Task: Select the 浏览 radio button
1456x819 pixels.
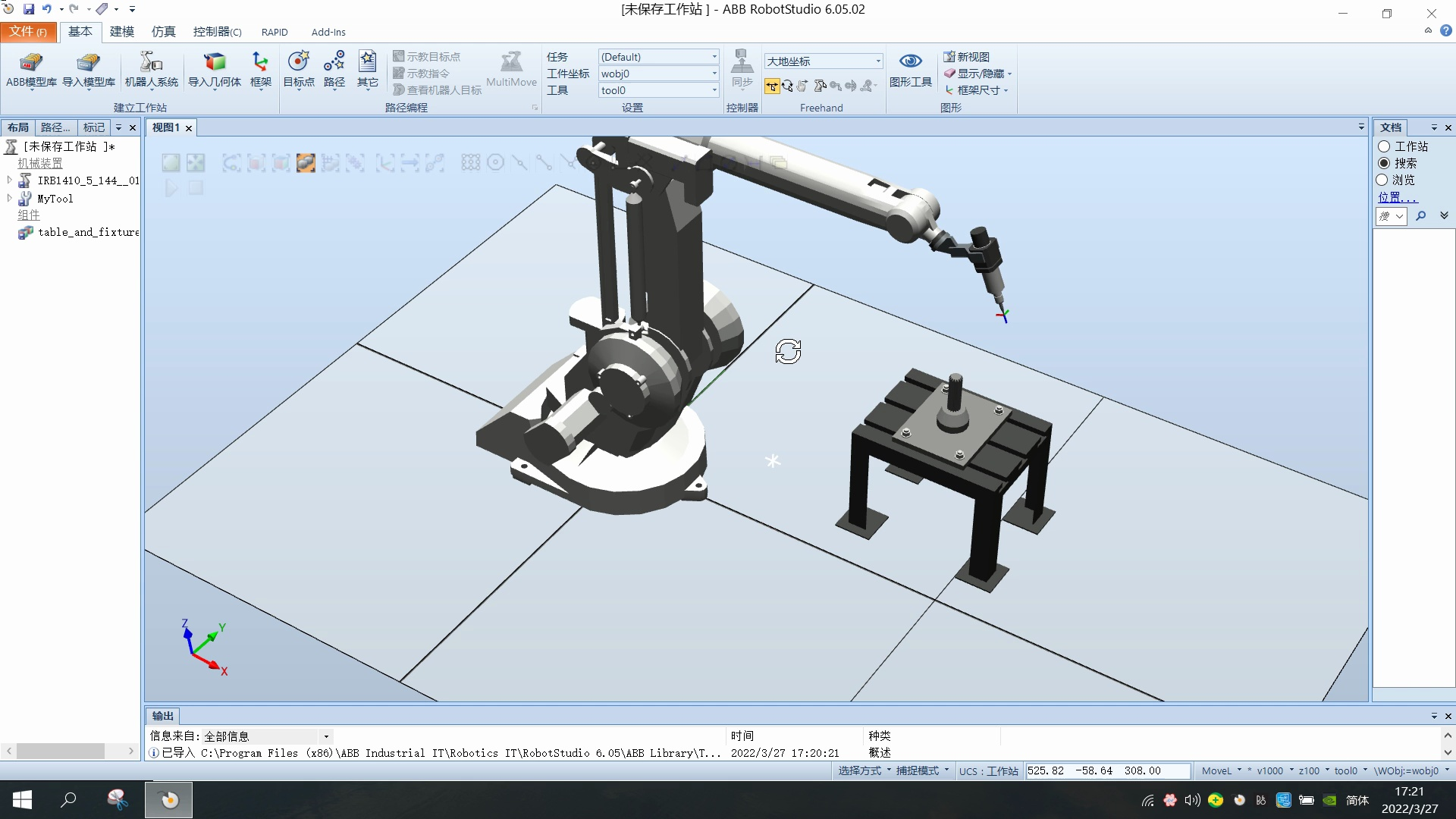Action: tap(1382, 180)
